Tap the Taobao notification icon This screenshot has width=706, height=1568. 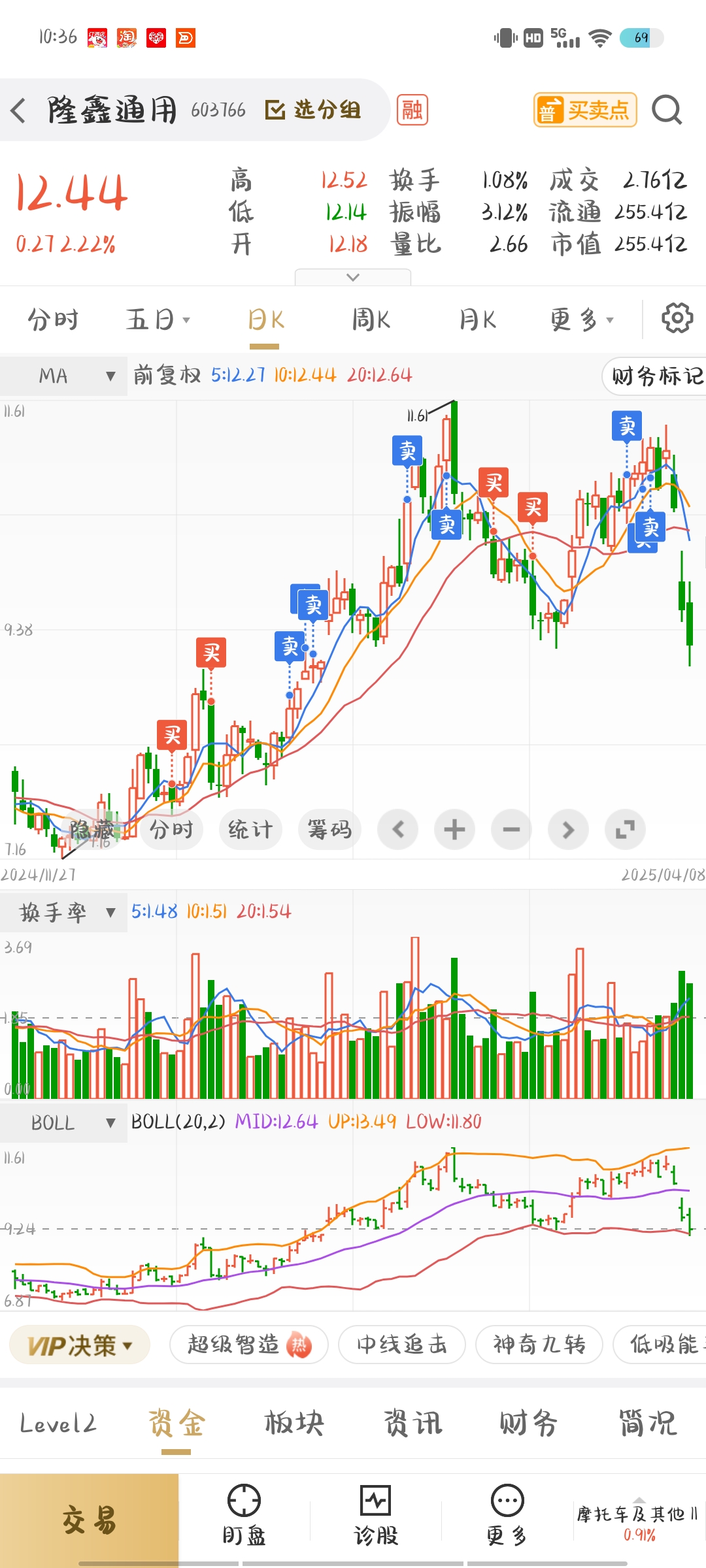pos(127,38)
